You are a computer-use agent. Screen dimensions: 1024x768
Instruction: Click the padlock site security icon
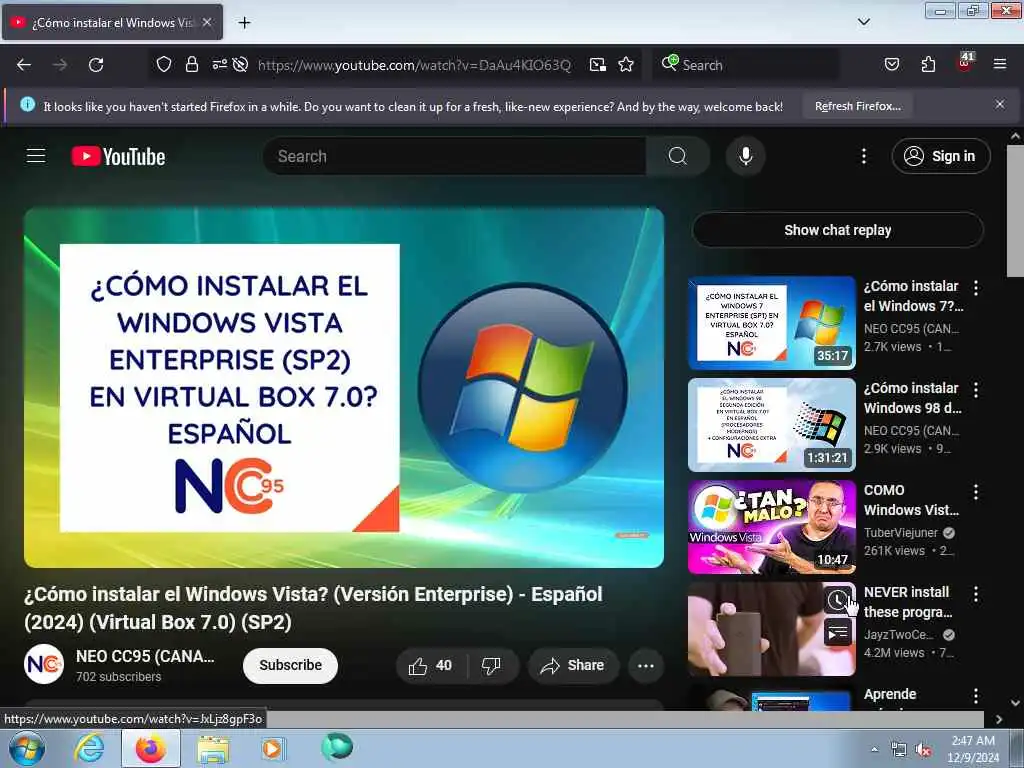[x=191, y=64]
